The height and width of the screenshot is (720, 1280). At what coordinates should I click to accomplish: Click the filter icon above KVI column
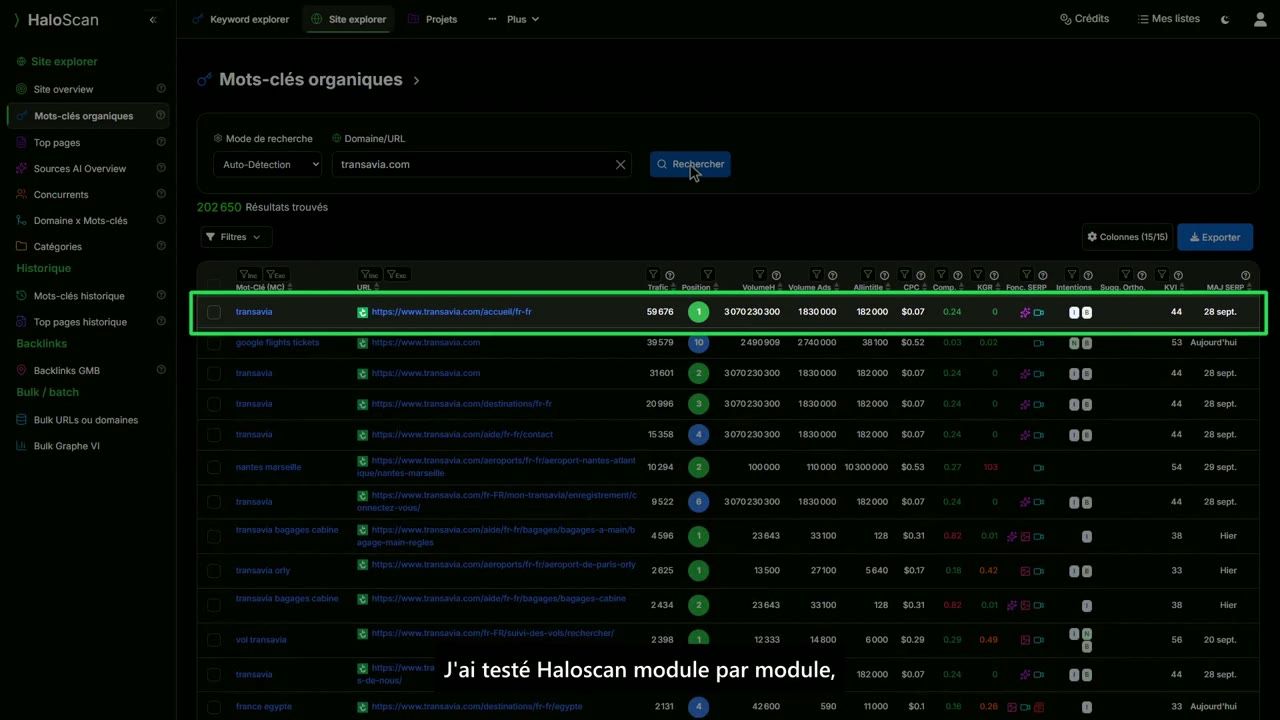click(x=1162, y=275)
